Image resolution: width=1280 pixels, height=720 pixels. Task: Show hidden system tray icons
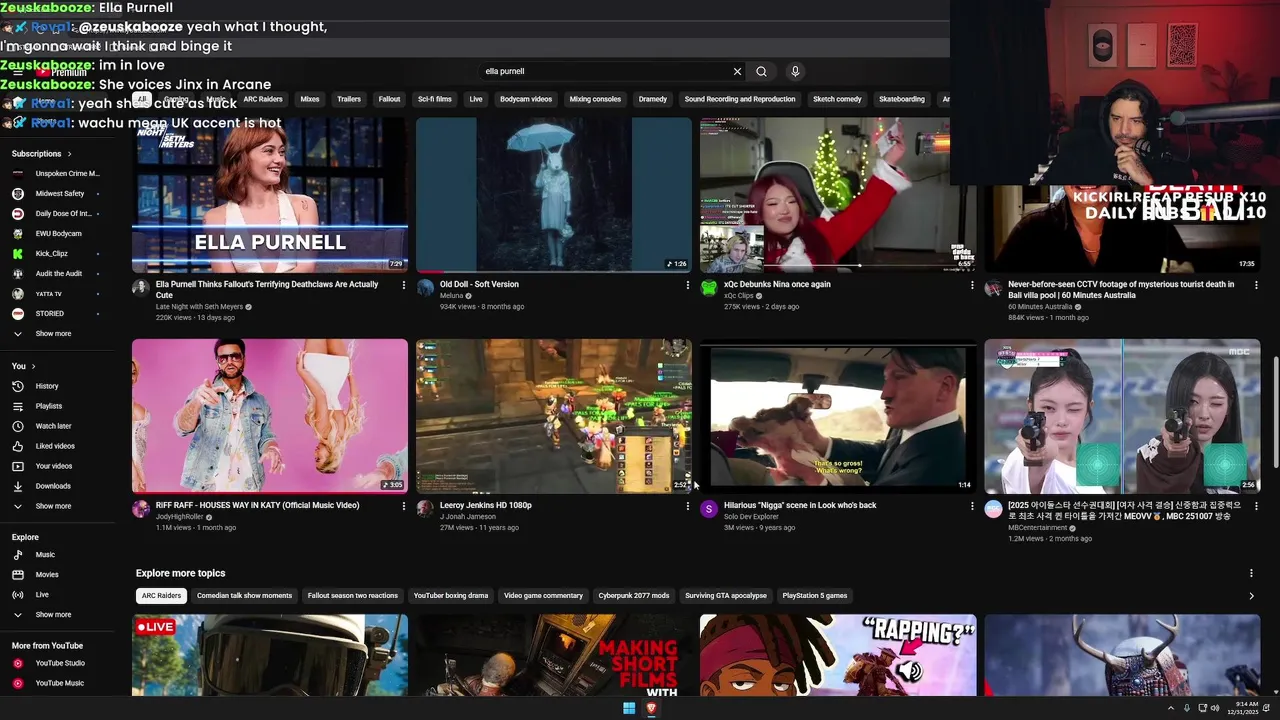coord(1171,708)
